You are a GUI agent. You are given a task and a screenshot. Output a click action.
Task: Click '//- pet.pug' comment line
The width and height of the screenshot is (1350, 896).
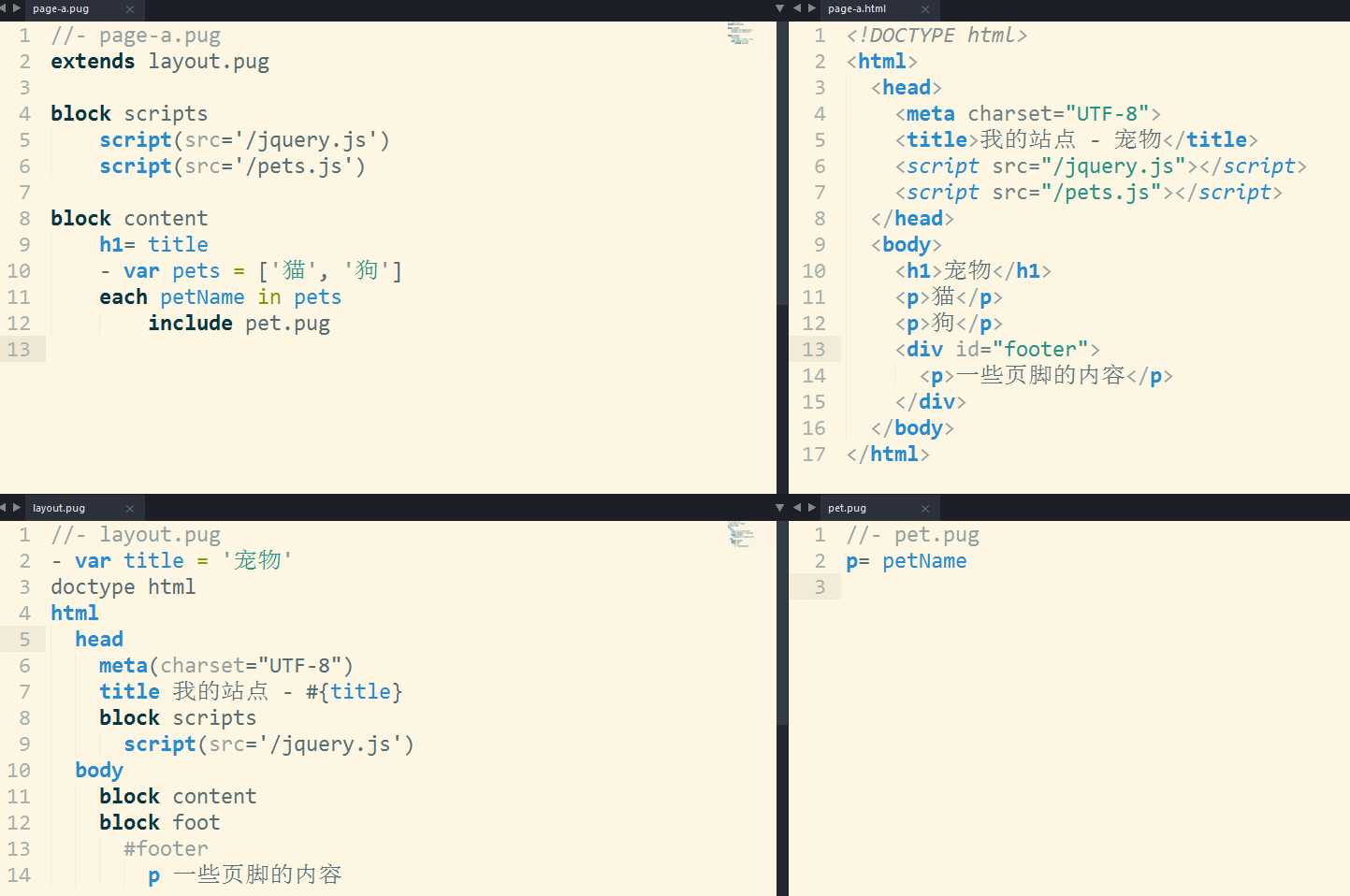912,535
